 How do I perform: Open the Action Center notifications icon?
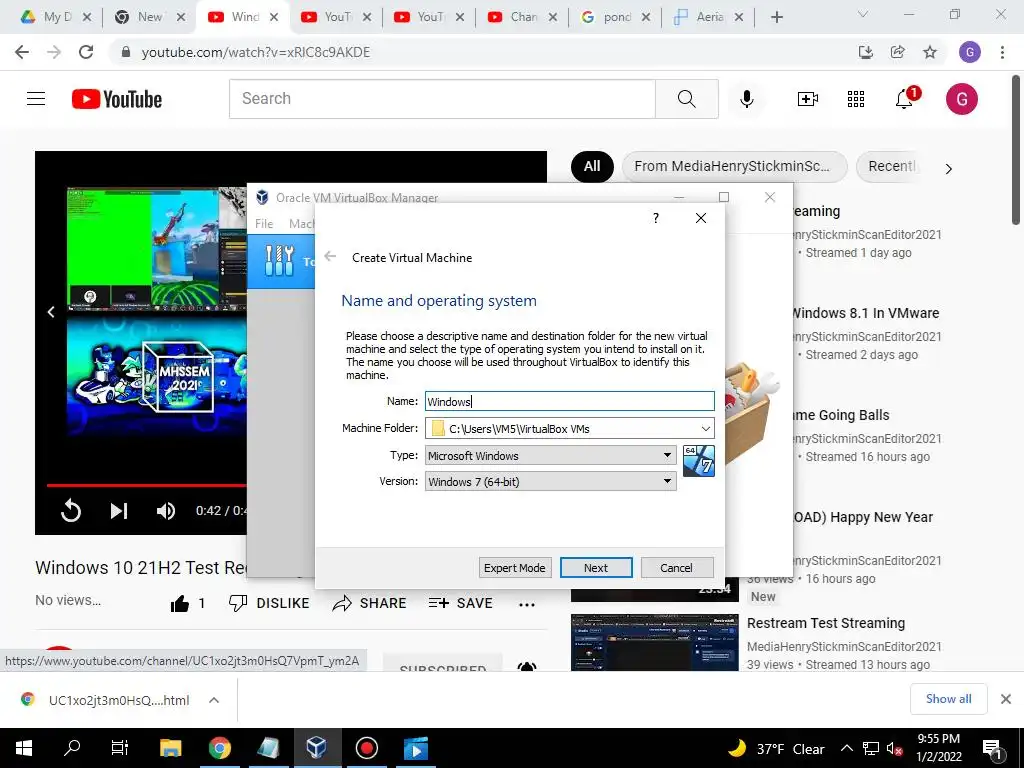tap(993, 749)
